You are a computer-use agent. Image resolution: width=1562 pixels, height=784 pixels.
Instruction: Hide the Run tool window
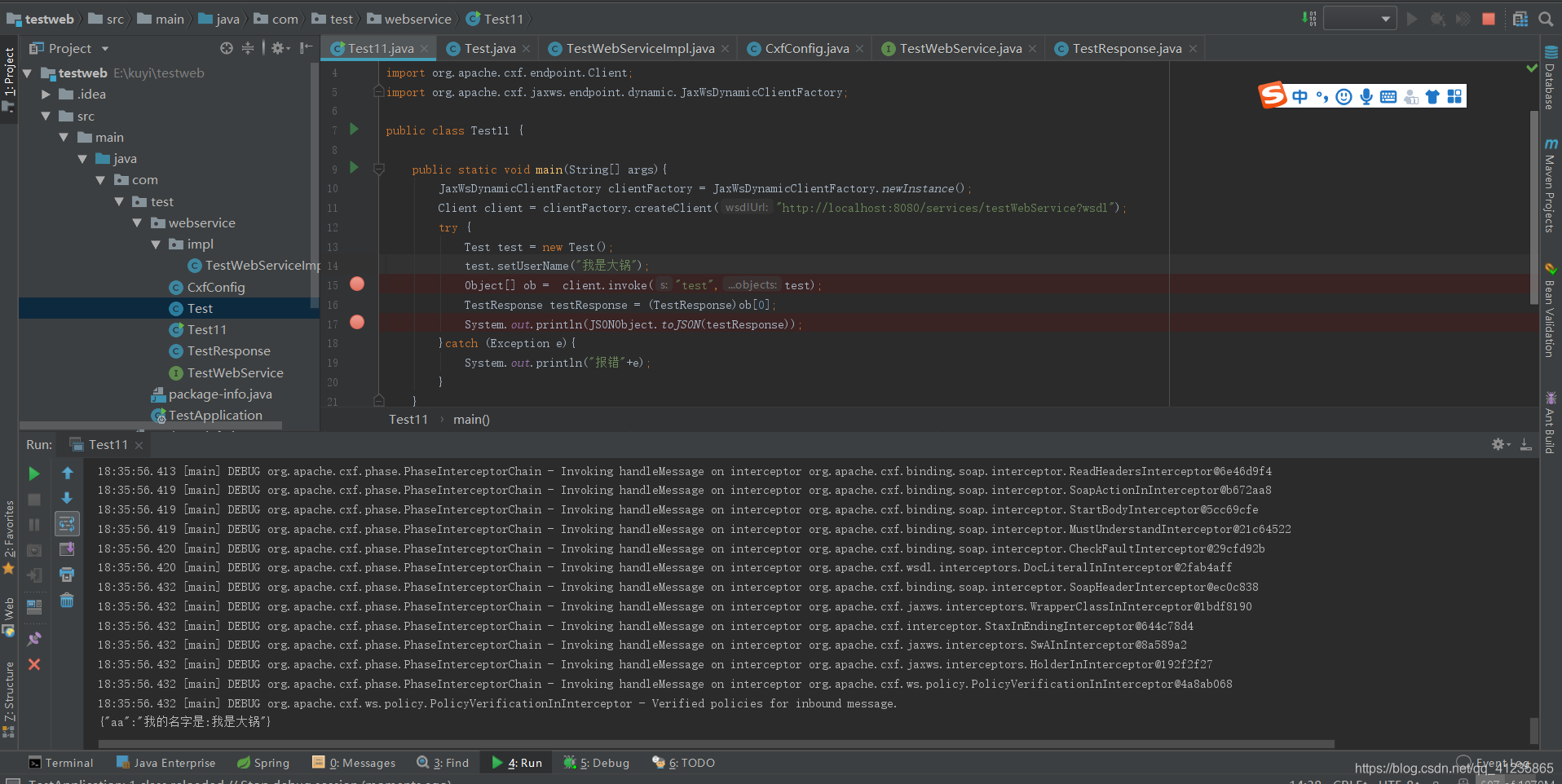tap(1526, 444)
